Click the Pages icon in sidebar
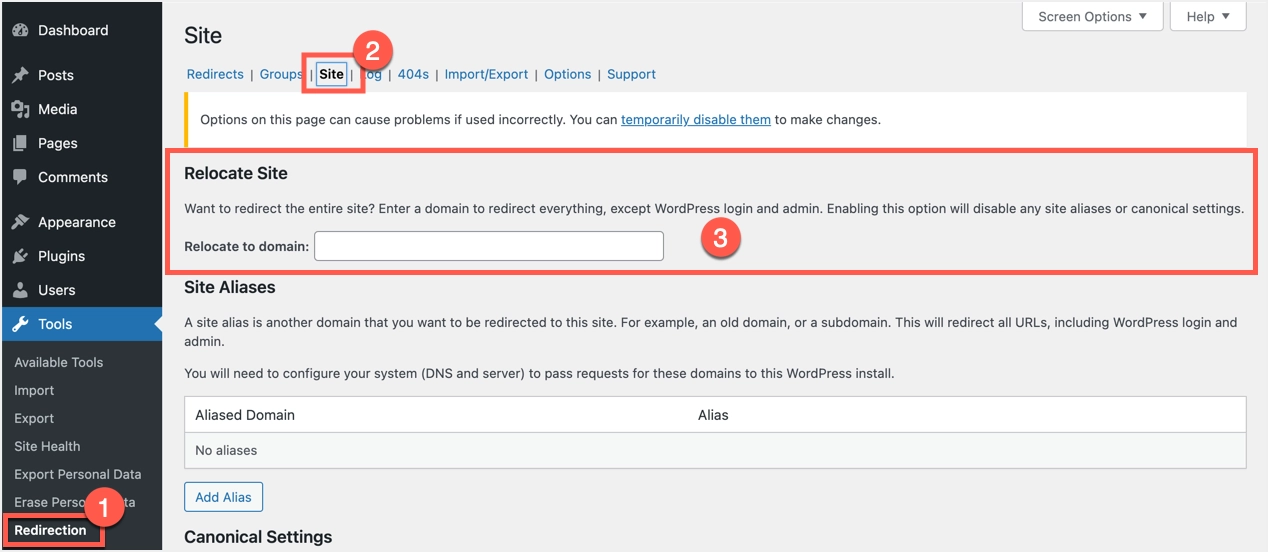 20,143
